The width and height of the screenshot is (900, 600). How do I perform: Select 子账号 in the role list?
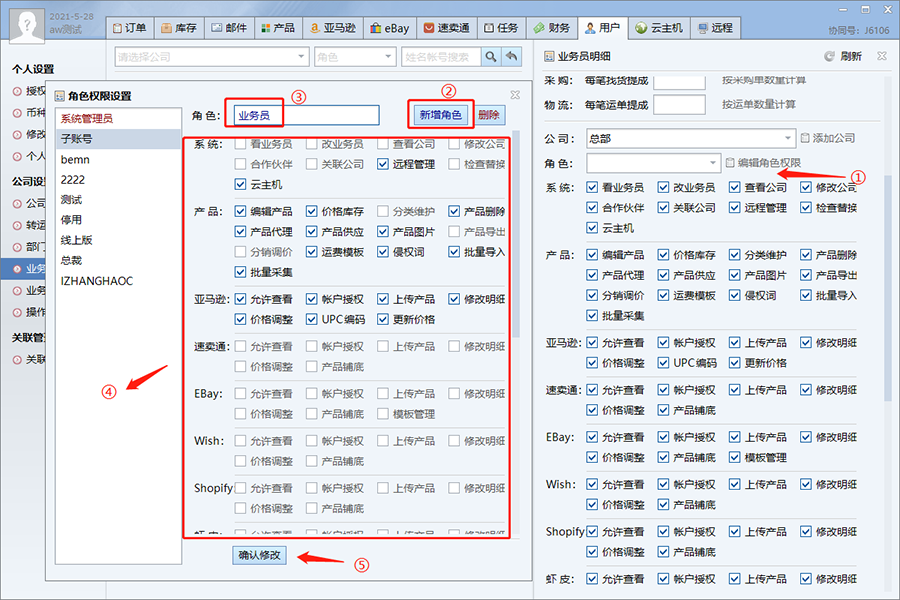tap(118, 139)
